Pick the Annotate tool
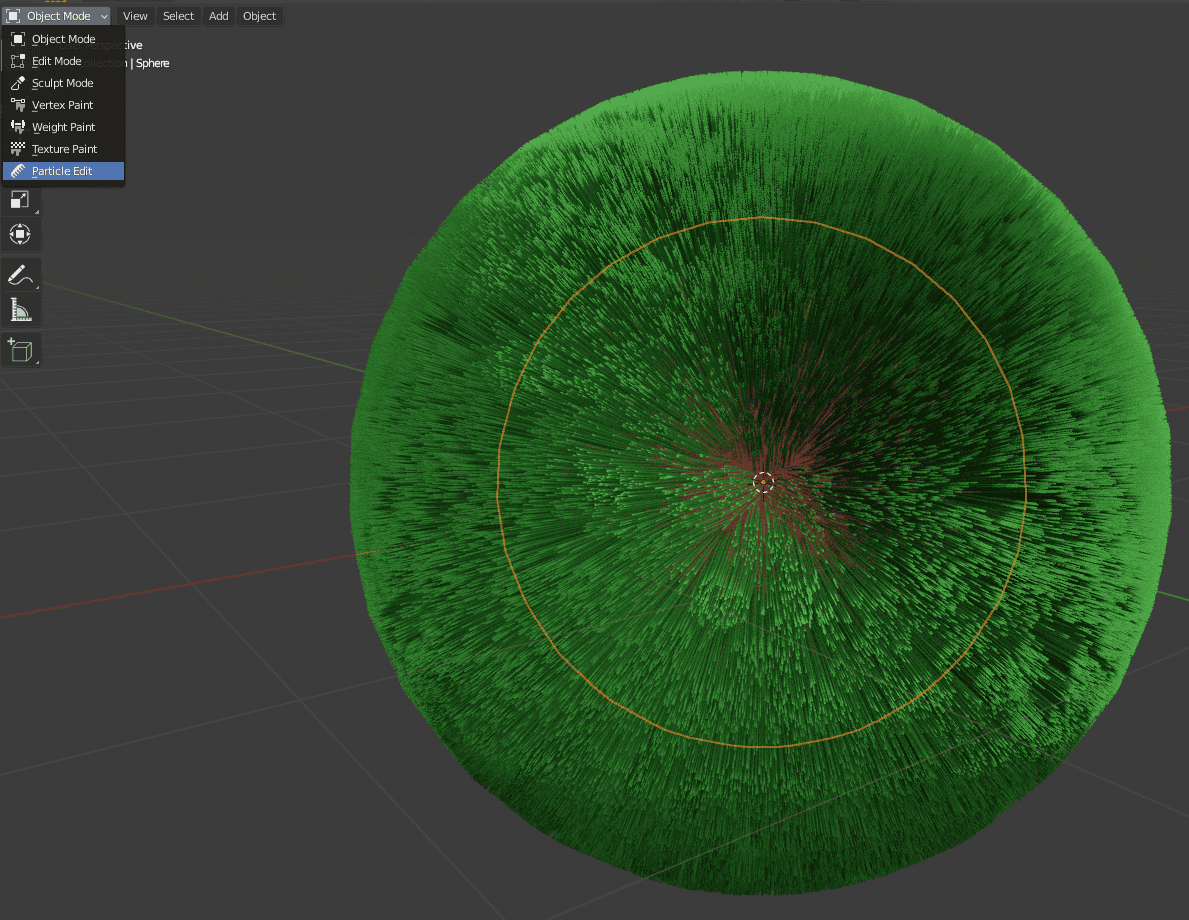The image size is (1189, 920). (x=20, y=272)
